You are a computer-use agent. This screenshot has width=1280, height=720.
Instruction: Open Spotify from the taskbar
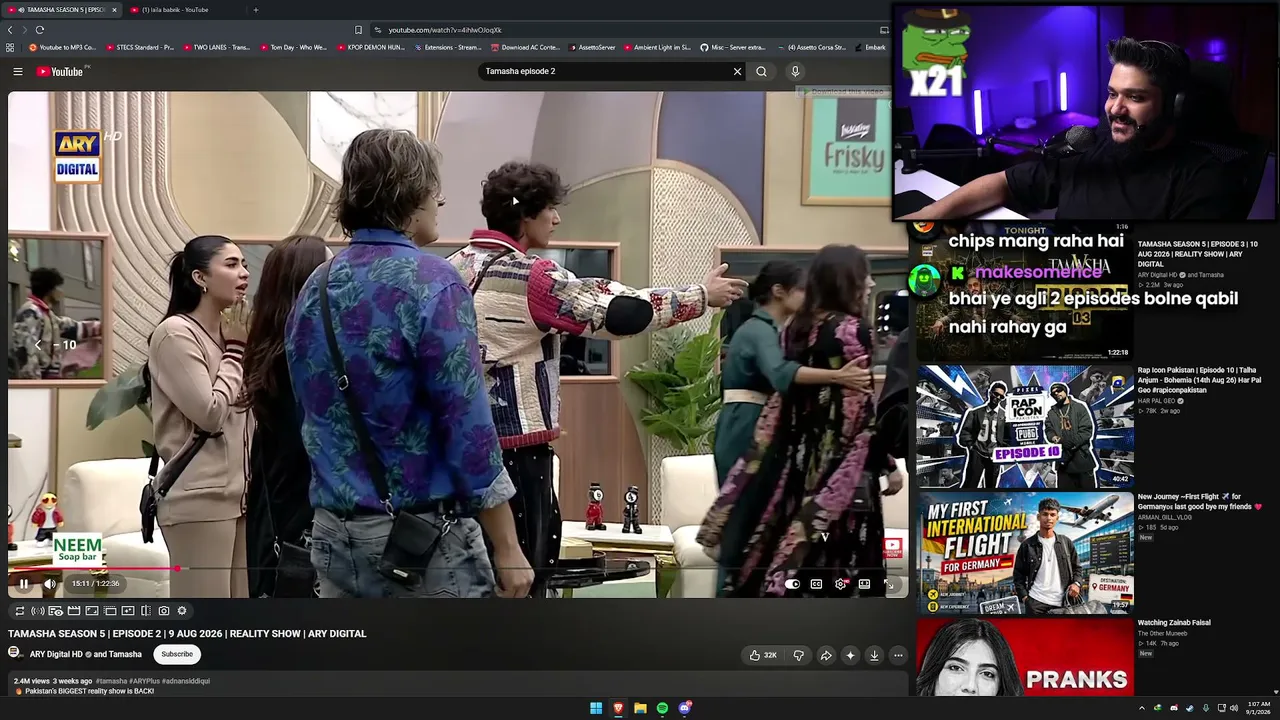[662, 708]
